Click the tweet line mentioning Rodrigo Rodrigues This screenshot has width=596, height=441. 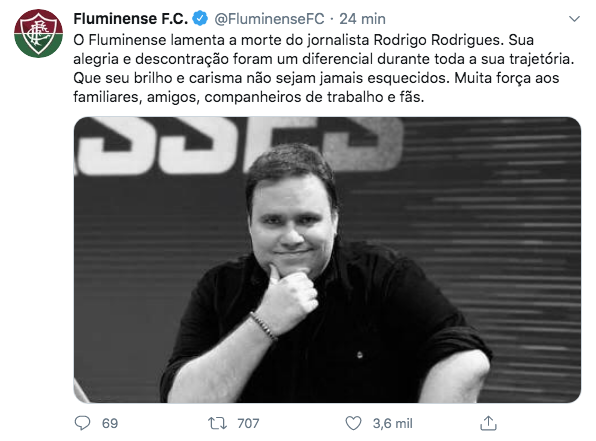point(303,40)
